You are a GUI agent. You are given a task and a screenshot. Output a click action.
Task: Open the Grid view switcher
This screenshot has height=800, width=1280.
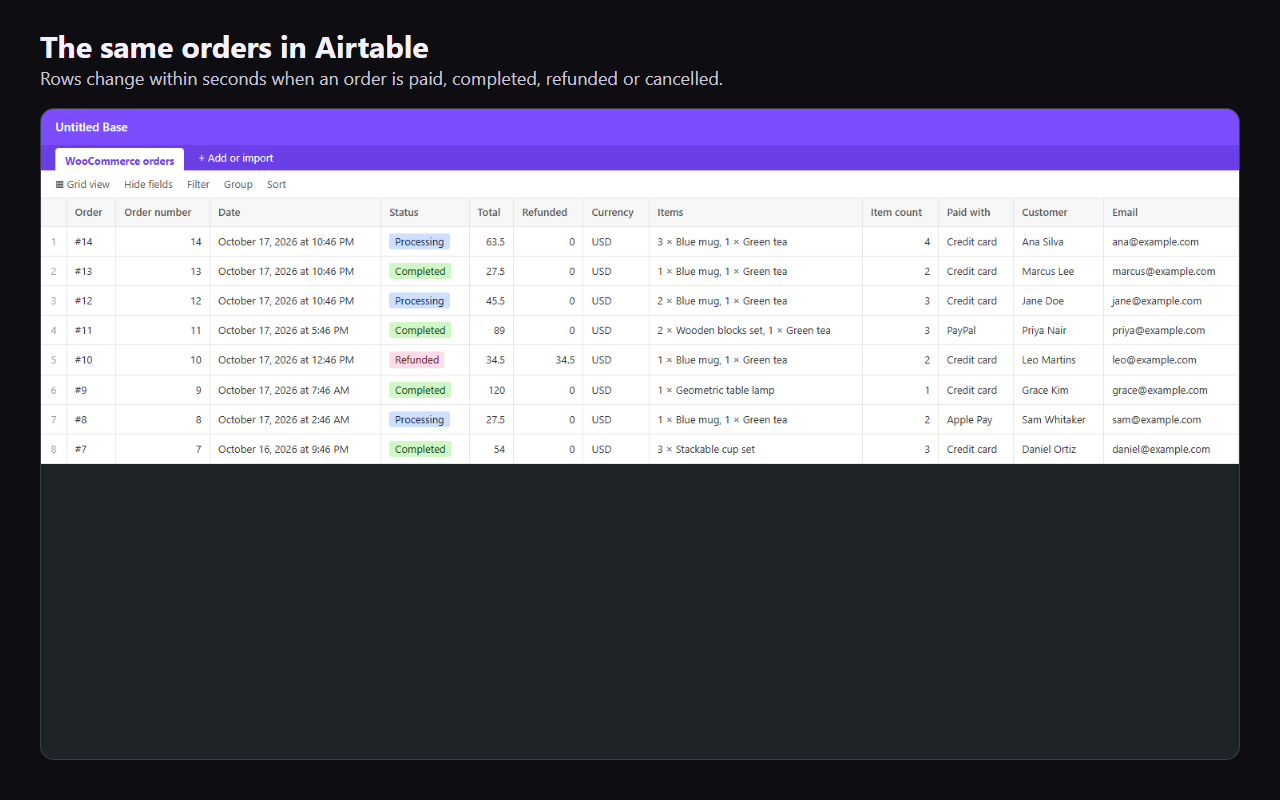coord(83,185)
